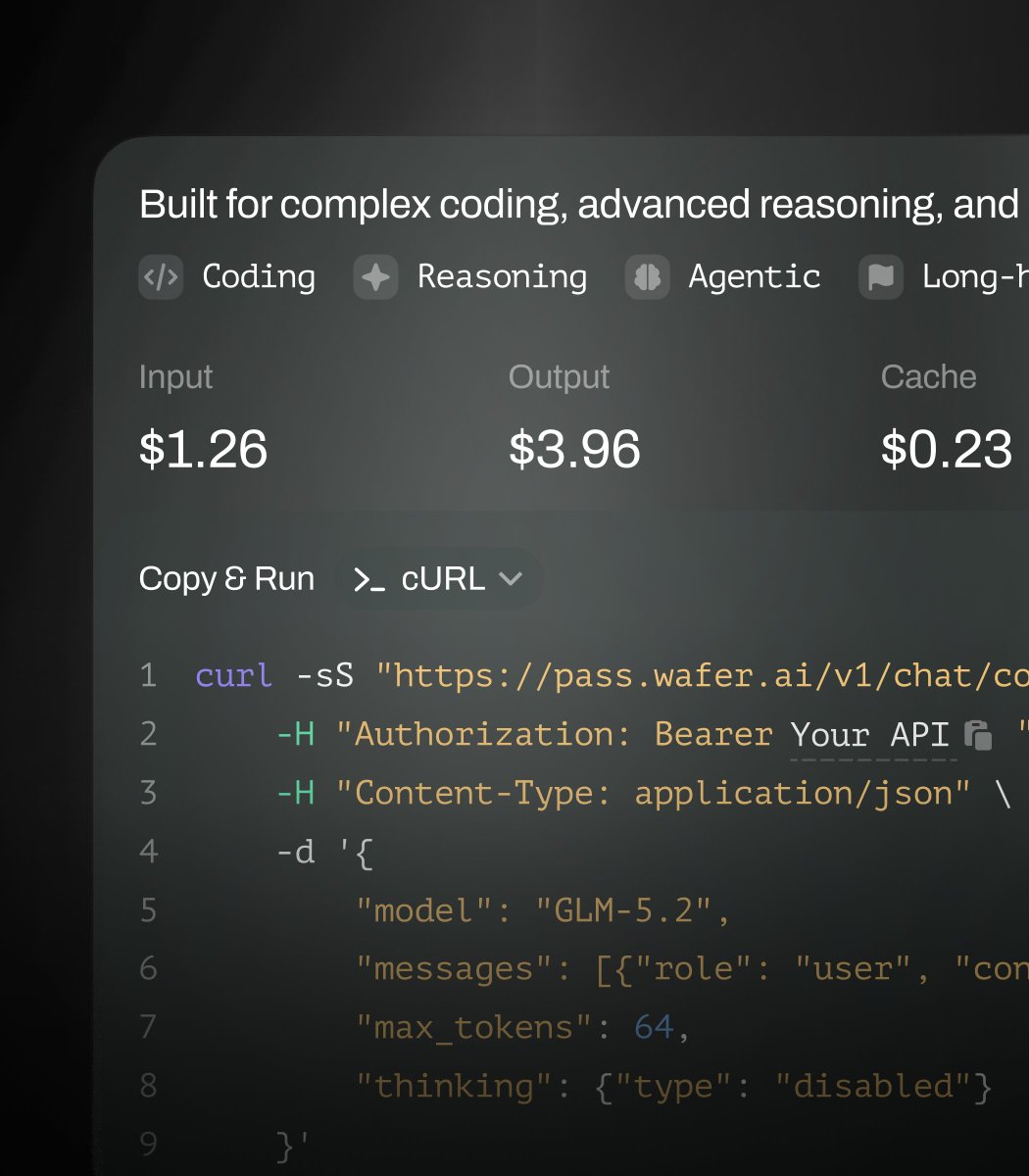Click the terminal prompt icon beside cURL
This screenshot has width=1029, height=1176.
(x=369, y=579)
